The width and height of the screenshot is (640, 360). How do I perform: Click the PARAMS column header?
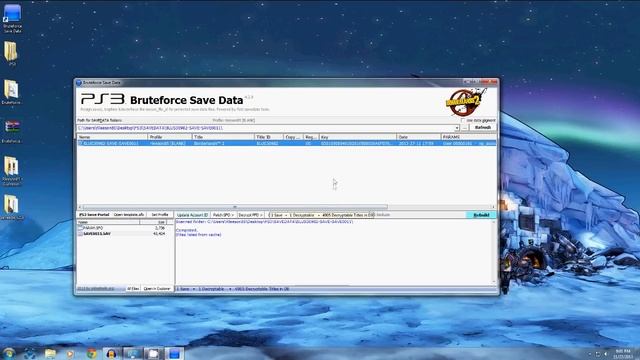[469, 137]
